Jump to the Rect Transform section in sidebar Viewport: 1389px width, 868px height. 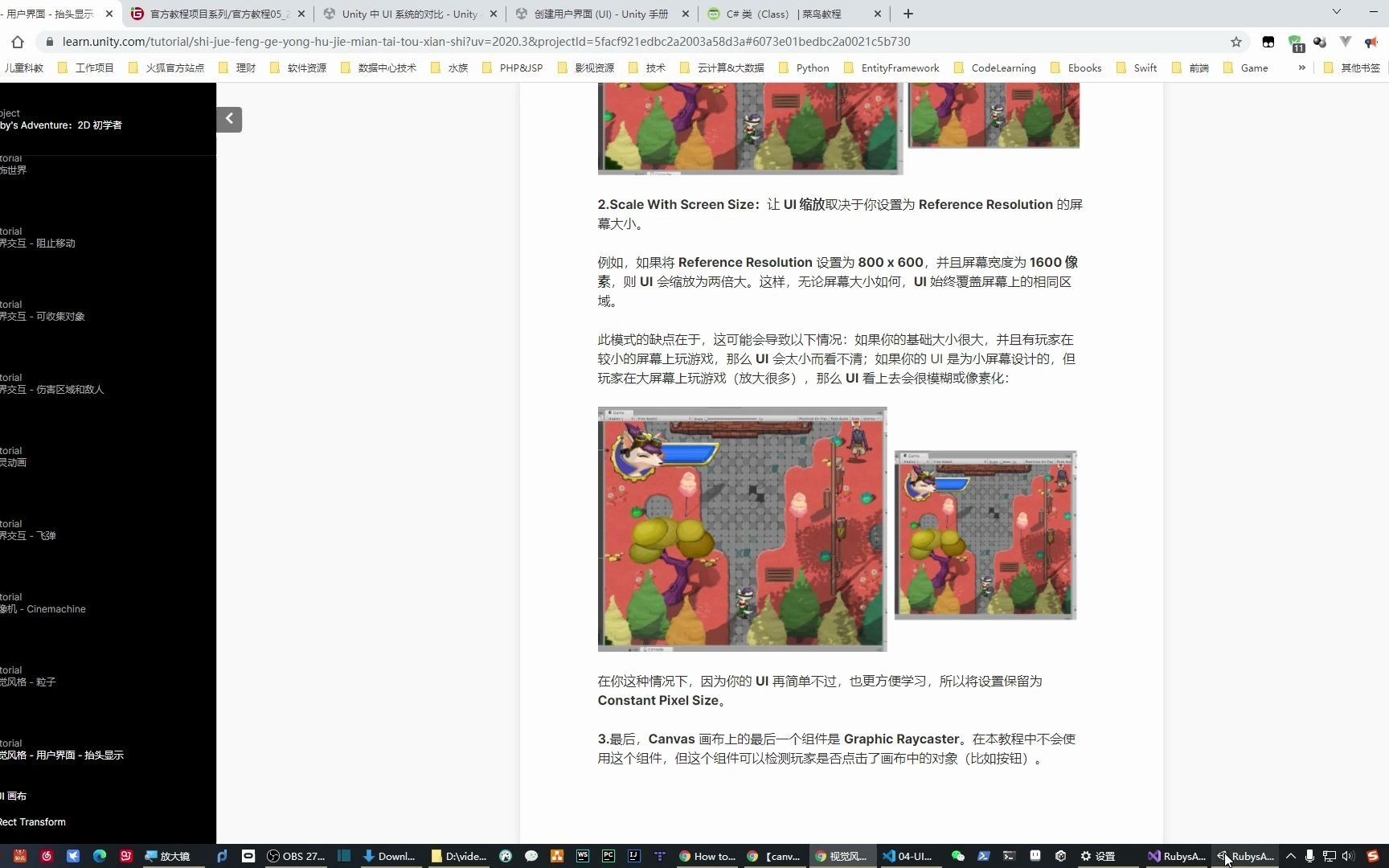click(x=33, y=822)
